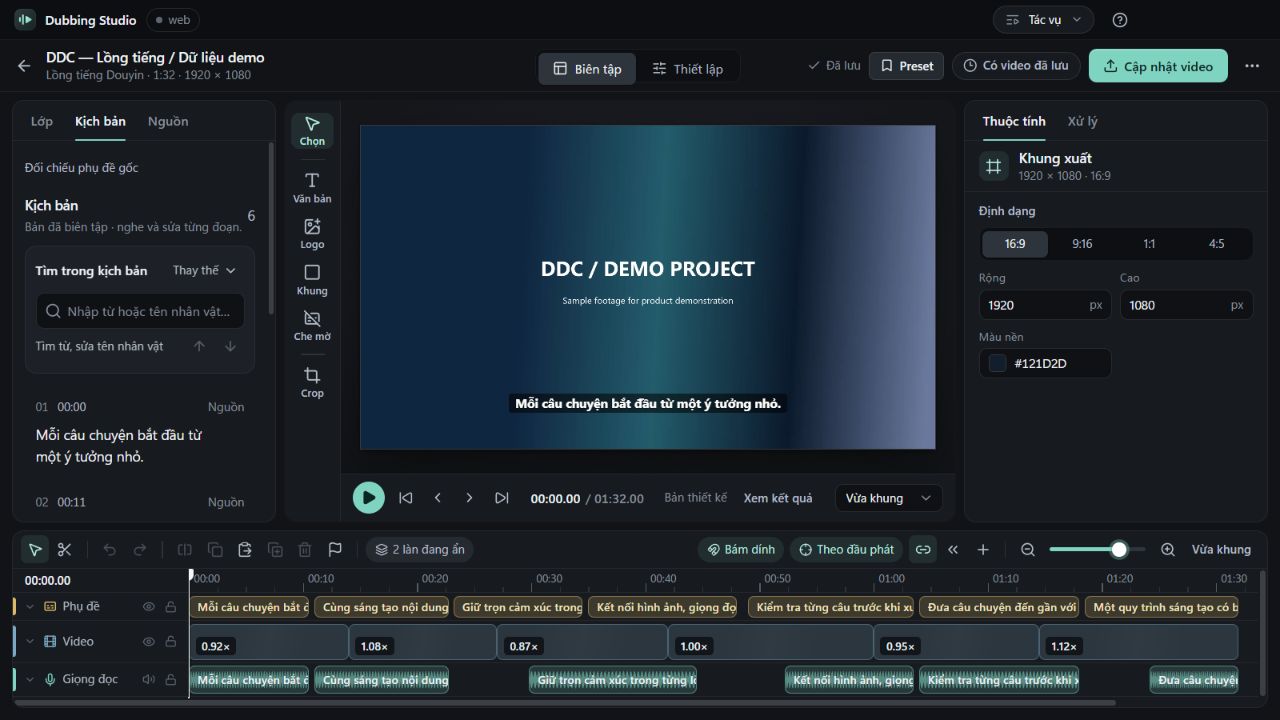Choose the Logo tool in the canvas toolbar
The width and height of the screenshot is (1280, 720).
[x=312, y=233]
